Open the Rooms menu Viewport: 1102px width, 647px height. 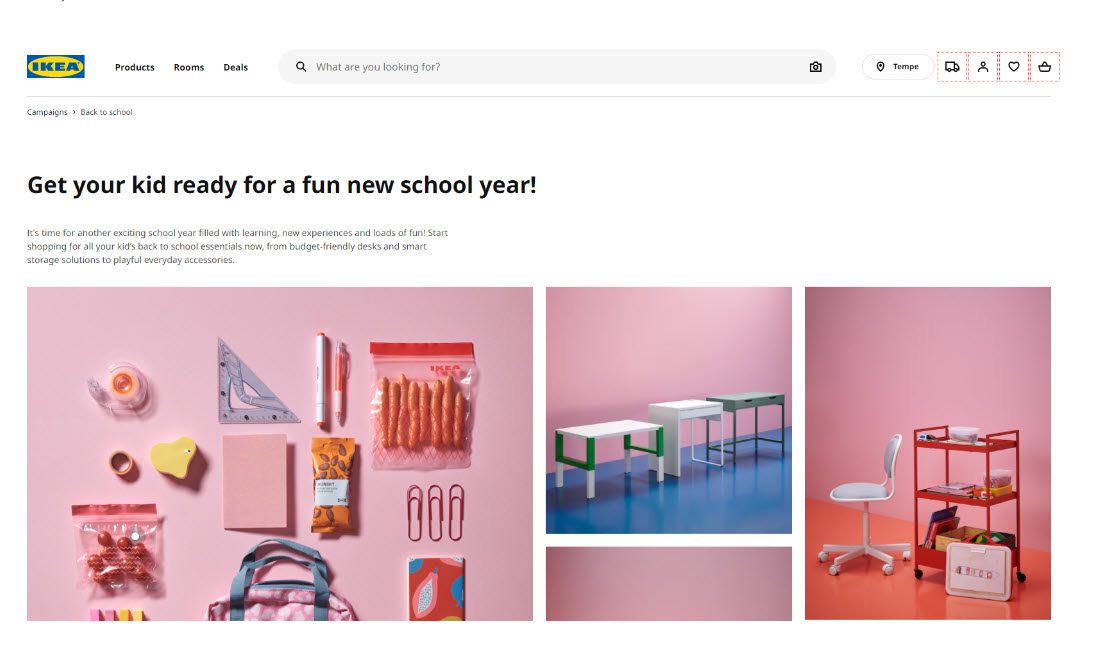[x=189, y=67]
